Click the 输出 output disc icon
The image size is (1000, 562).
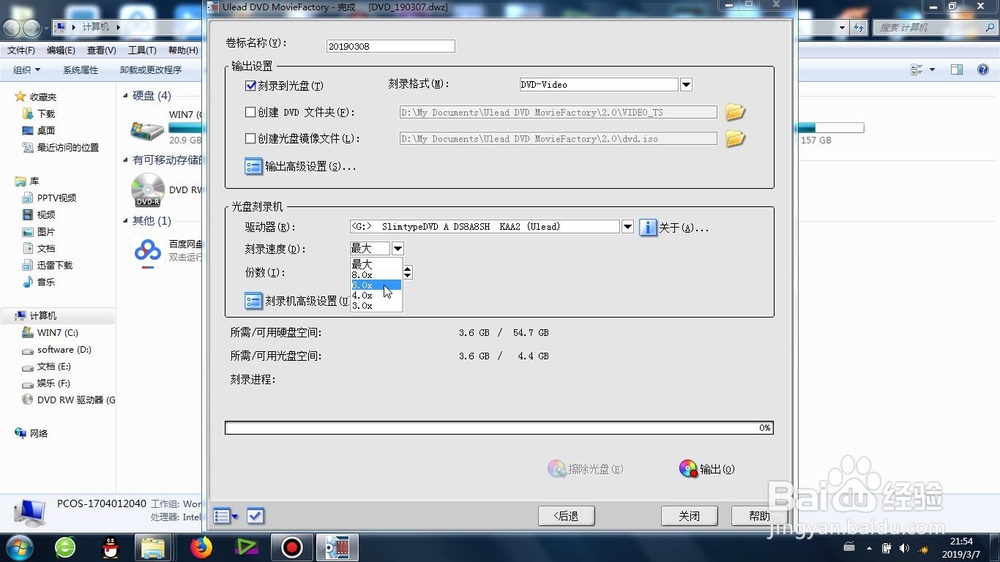click(688, 469)
